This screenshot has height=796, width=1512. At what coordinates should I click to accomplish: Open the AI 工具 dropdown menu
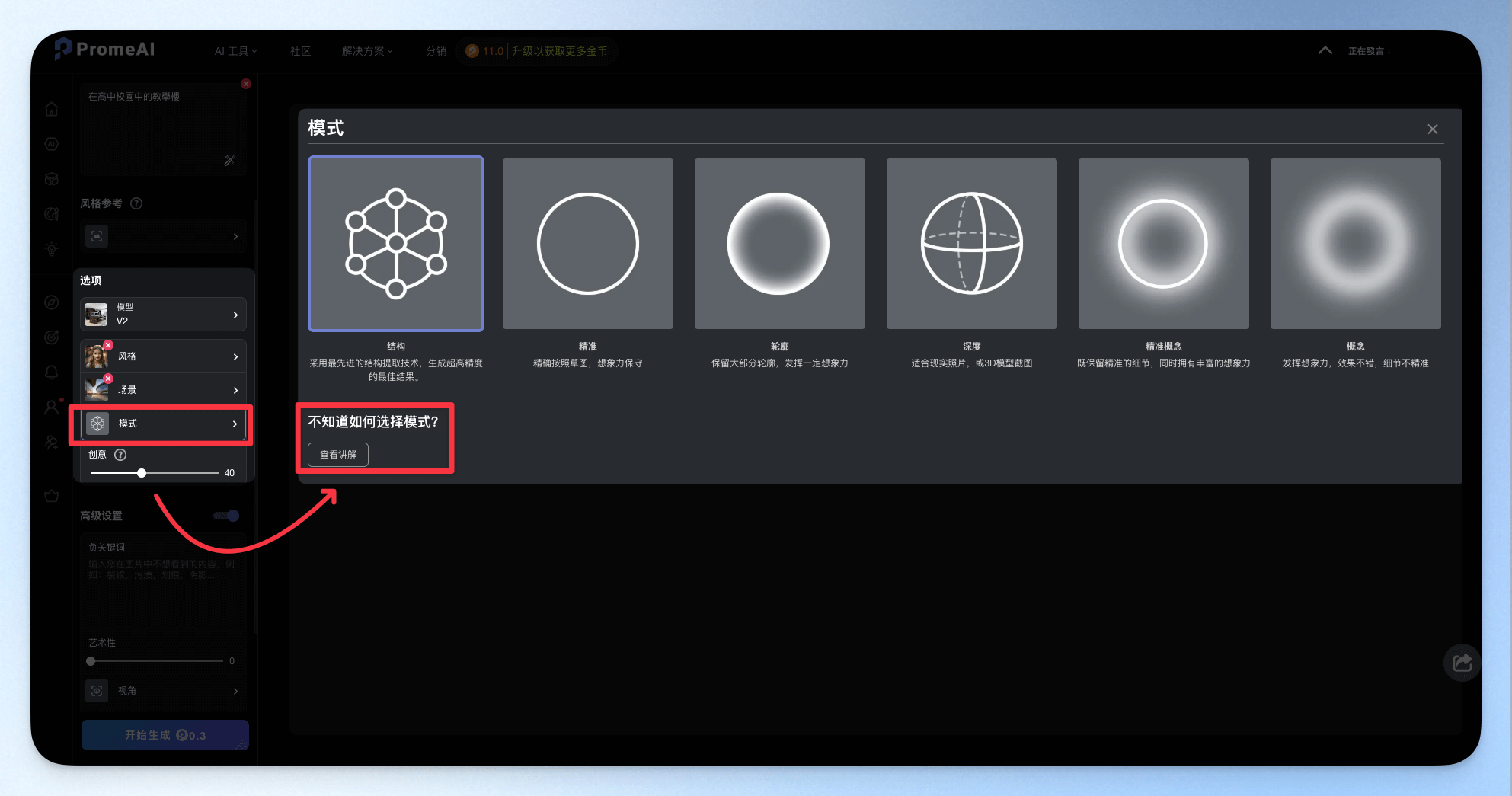(x=235, y=51)
